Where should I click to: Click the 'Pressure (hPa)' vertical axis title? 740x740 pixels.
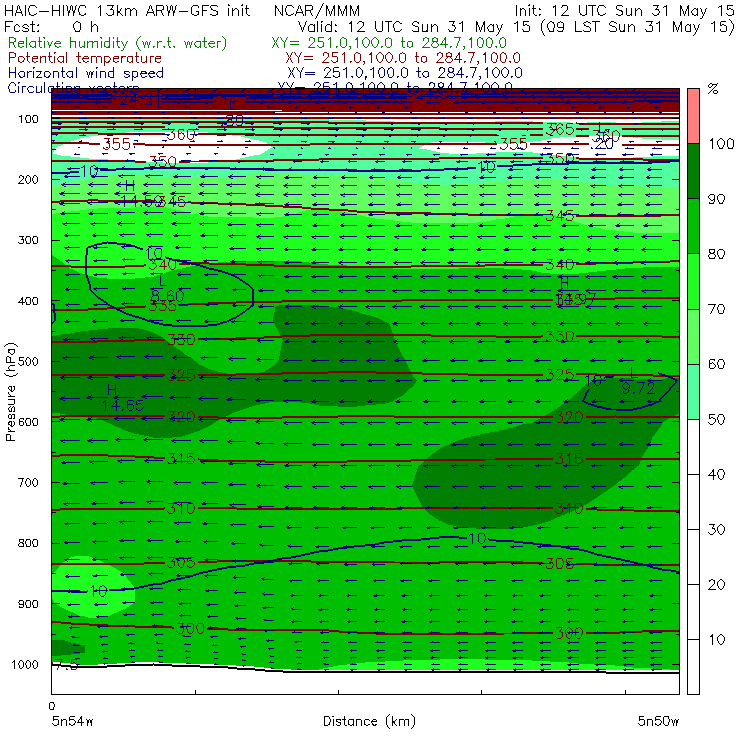(11, 392)
